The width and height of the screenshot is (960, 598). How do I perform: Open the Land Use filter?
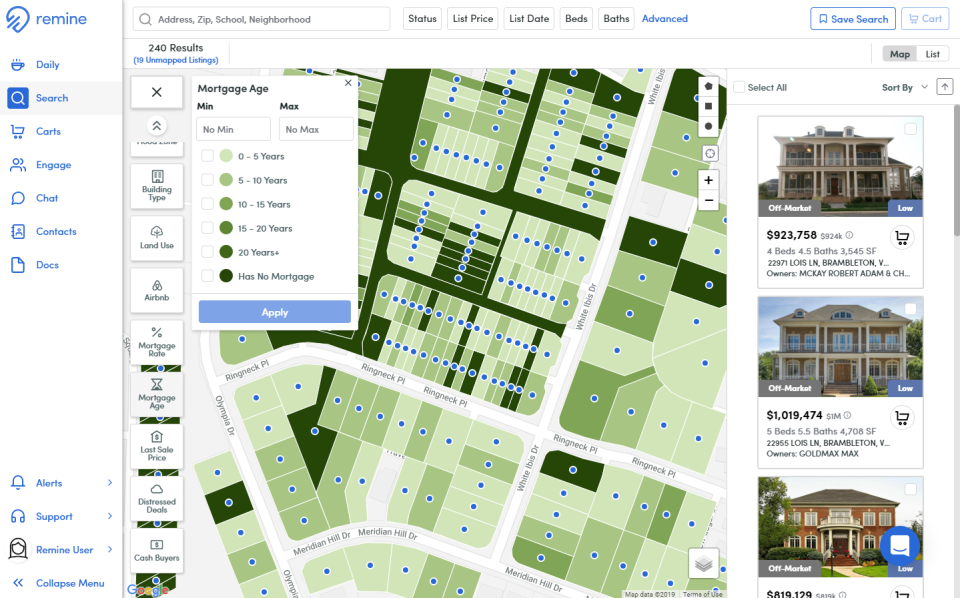[x=156, y=238]
